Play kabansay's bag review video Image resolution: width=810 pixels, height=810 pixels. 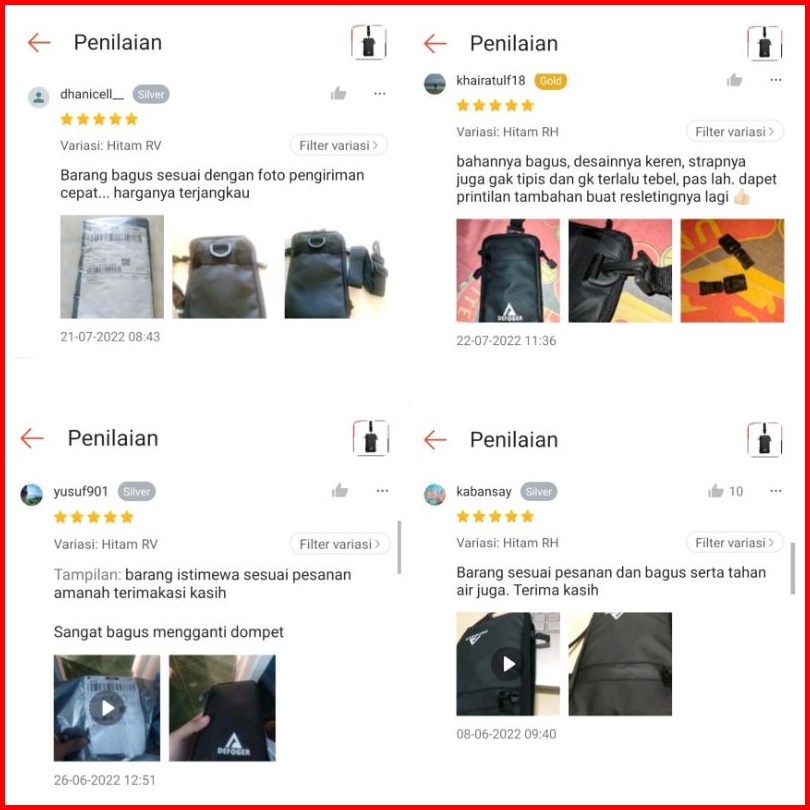point(508,664)
